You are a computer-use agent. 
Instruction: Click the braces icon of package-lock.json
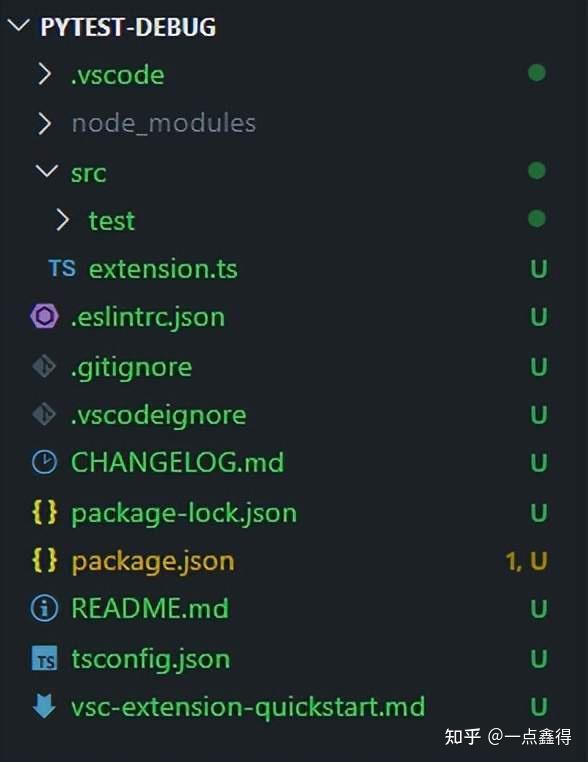tap(44, 512)
